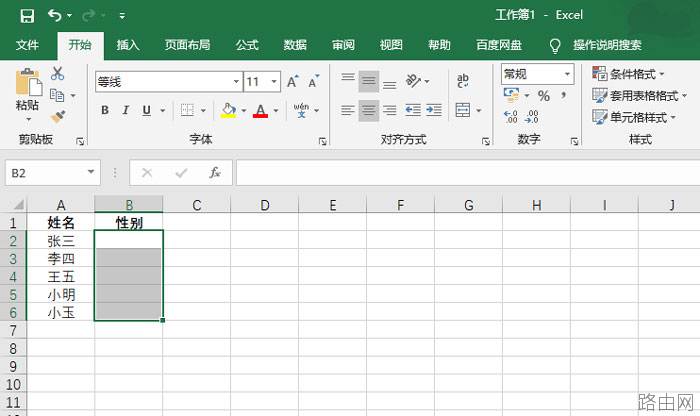Switch to the 帮助 tab
Image resolution: width=700 pixels, height=416 pixels.
[x=439, y=45]
